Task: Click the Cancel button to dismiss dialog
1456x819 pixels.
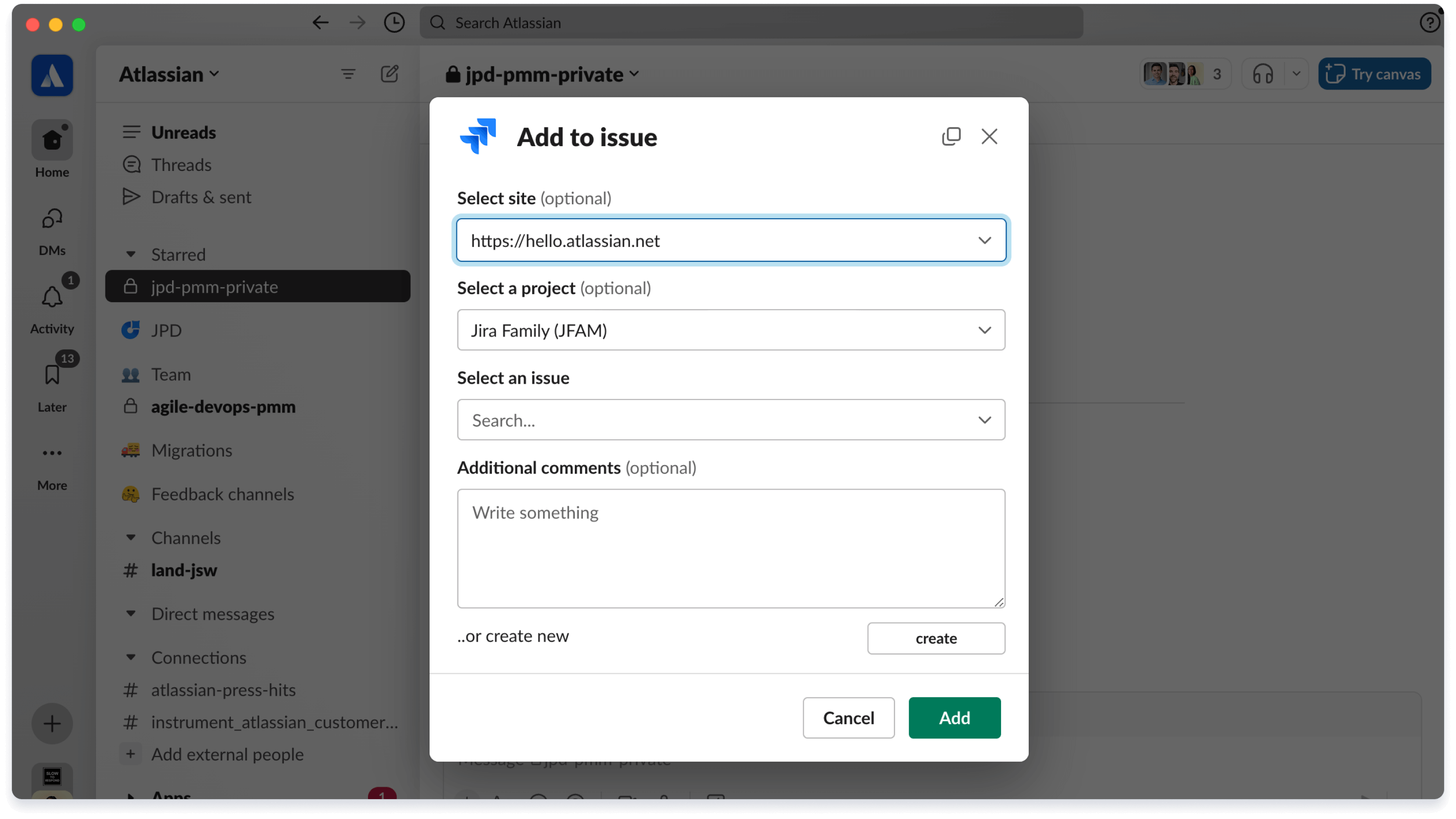Action: (x=848, y=718)
